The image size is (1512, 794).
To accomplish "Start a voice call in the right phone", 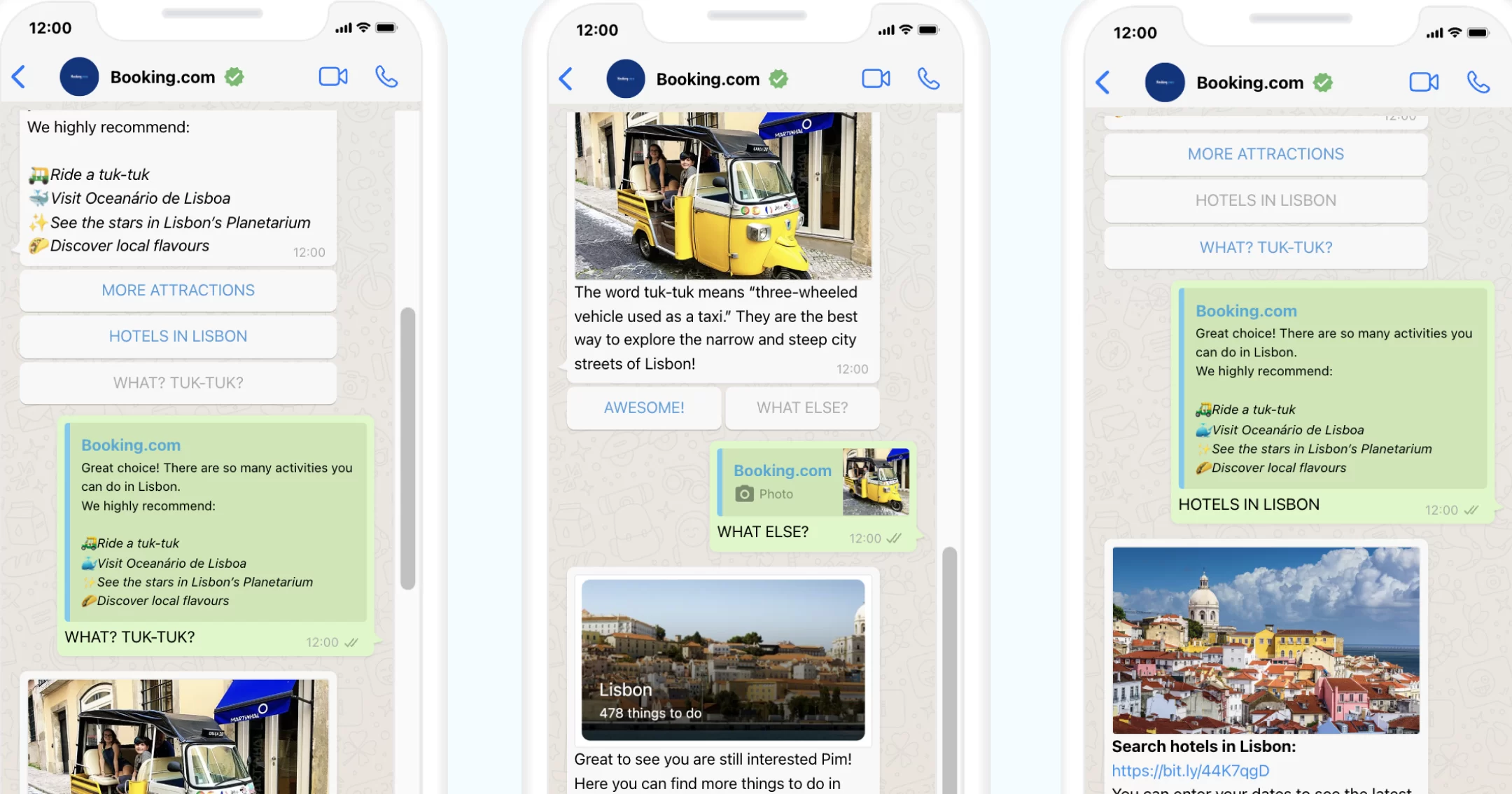I will click(1478, 82).
